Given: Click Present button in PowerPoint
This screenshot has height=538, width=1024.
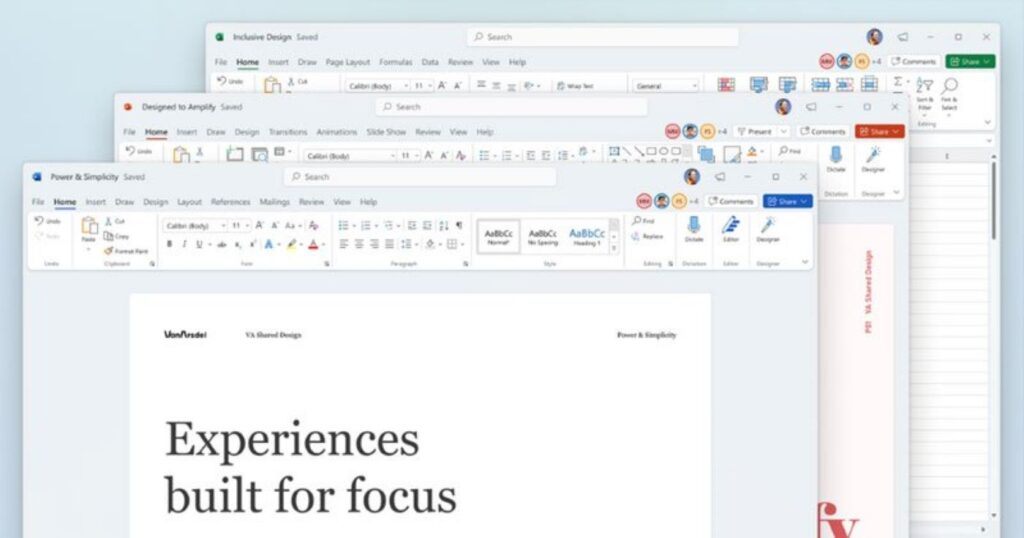Looking at the screenshot, I should tap(755, 131).
